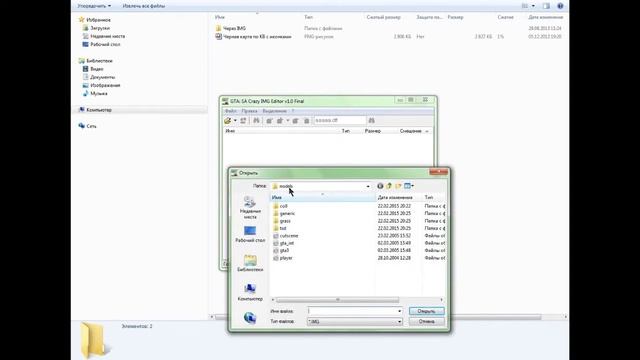
Task: Click the search text field in IMG Editor toolbar
Action: point(340,120)
